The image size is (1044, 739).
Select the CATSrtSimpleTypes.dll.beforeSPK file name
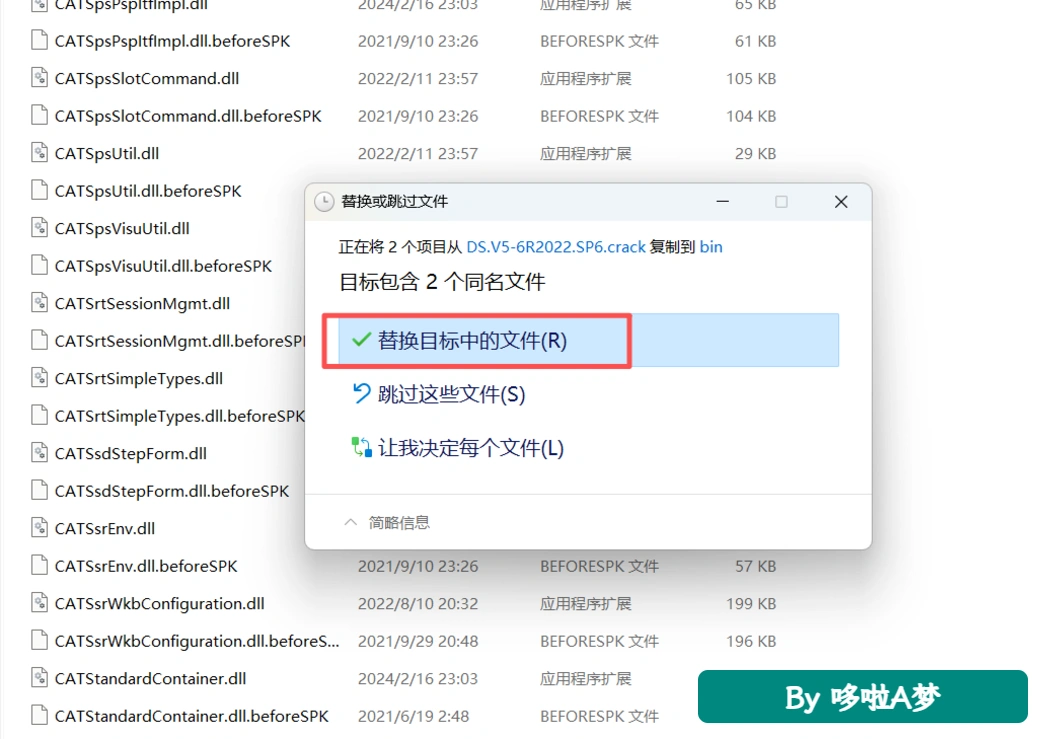[x=179, y=416]
